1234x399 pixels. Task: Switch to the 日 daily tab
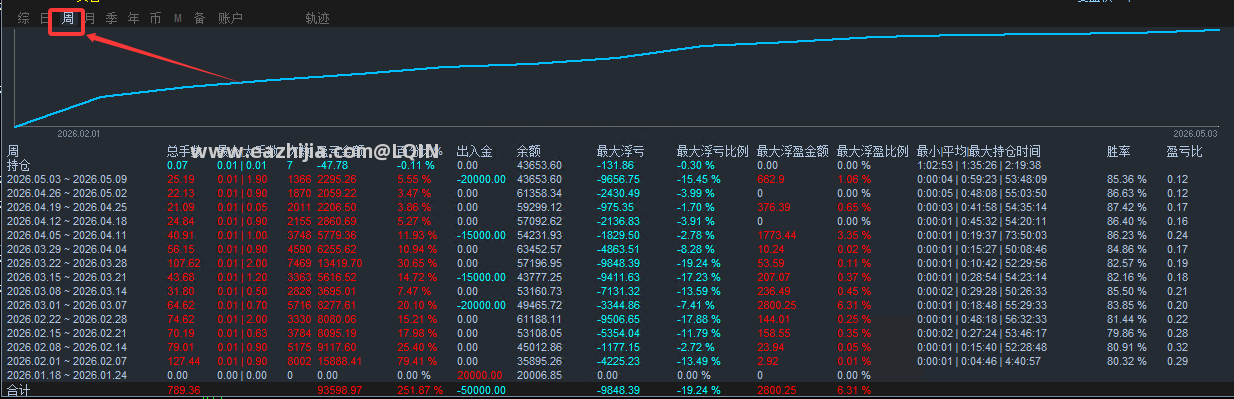[45, 18]
